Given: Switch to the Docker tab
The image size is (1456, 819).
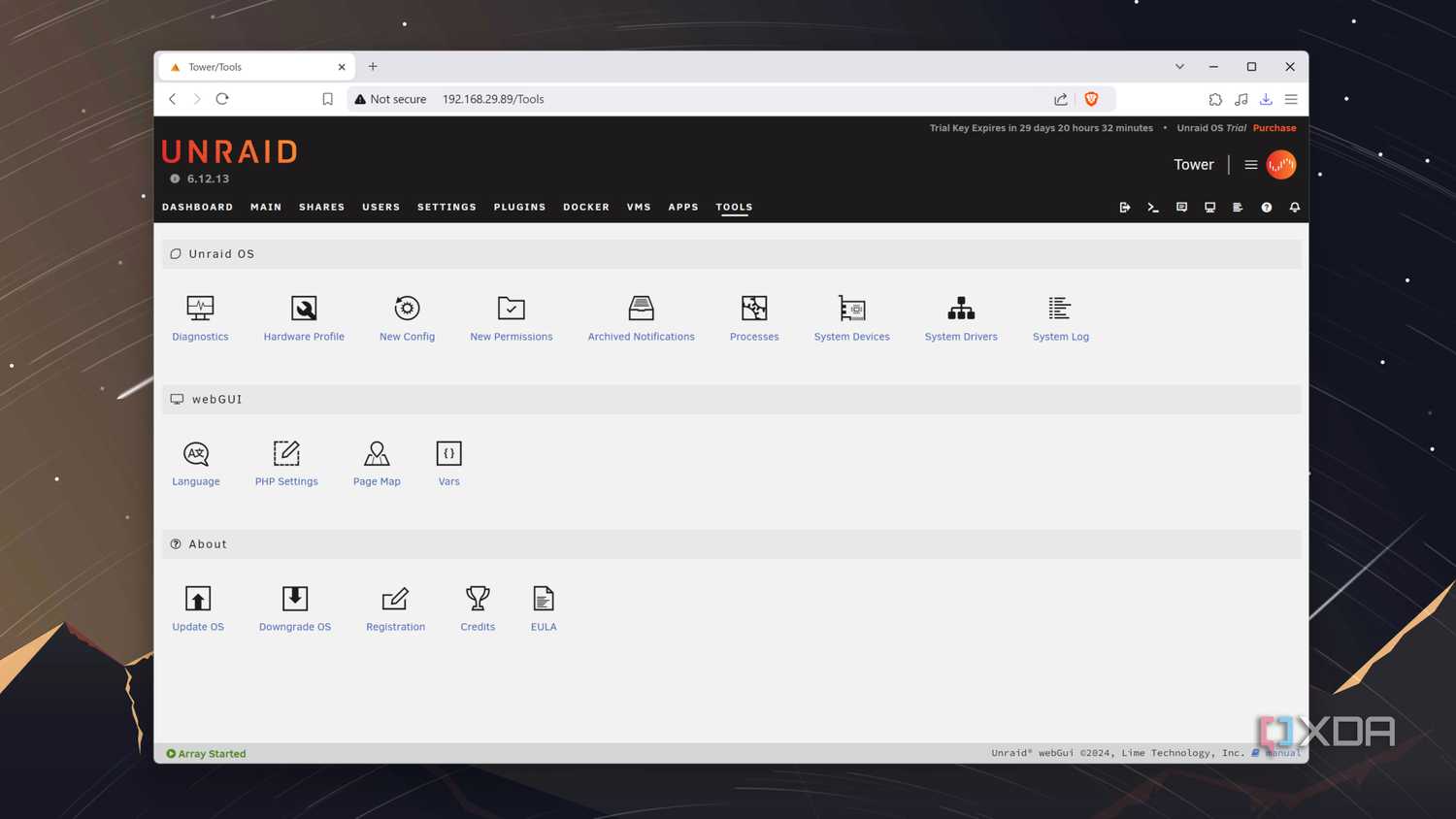Looking at the screenshot, I should point(586,207).
